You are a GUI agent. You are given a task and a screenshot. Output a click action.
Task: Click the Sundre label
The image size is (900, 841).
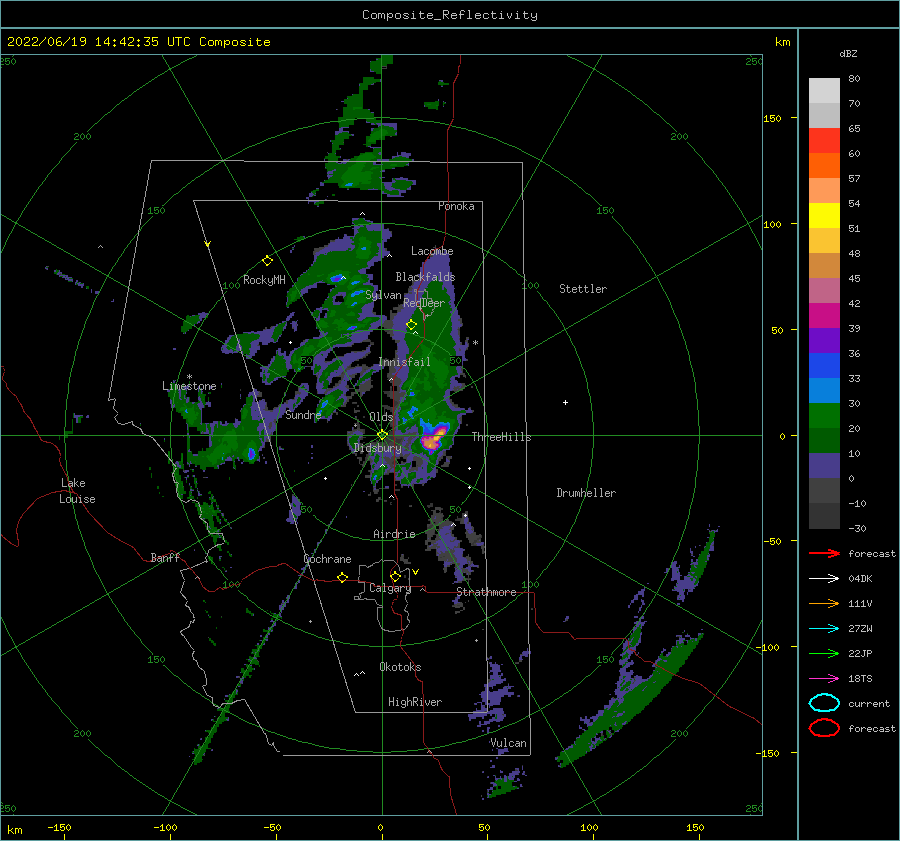tap(303, 414)
